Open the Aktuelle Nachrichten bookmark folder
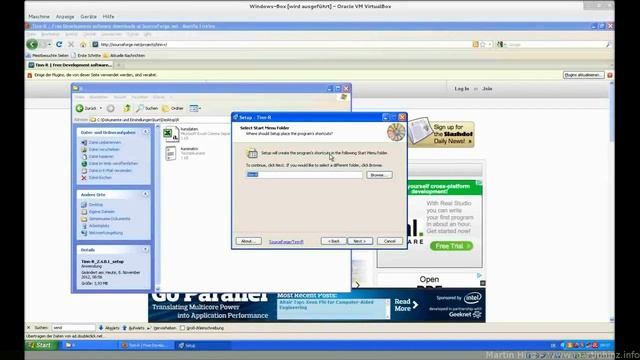The width and height of the screenshot is (640, 360). (124, 55)
